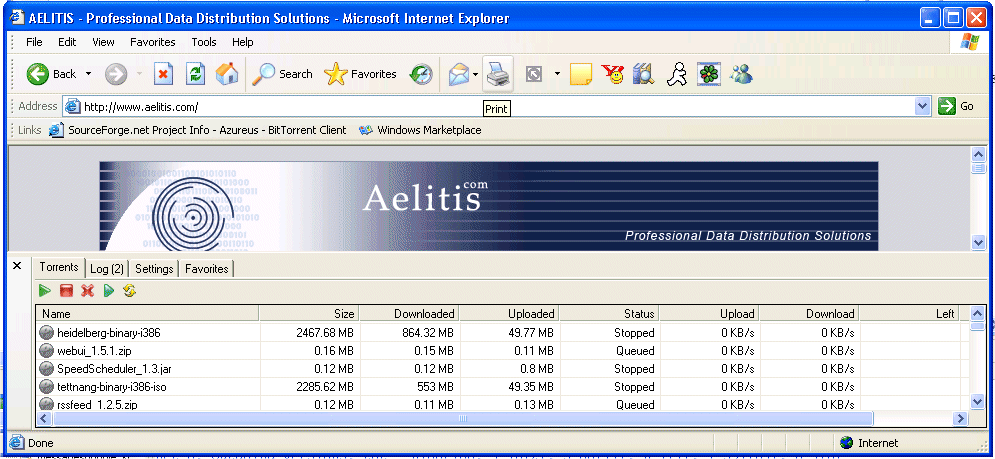Expand the Address bar dropdown
Viewport: 995px width, 459px height.
click(923, 107)
